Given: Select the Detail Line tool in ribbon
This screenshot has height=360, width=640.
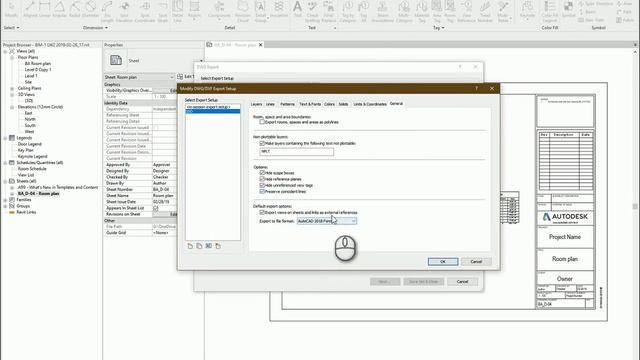Looking at the screenshot, I should tap(178, 11).
